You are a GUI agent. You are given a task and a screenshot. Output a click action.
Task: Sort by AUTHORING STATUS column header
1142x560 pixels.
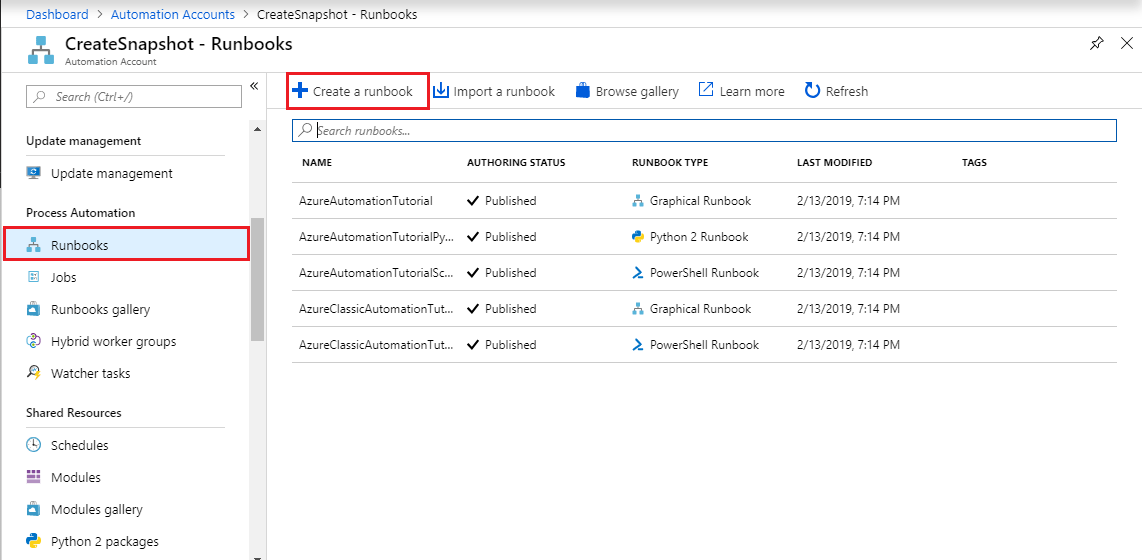(x=516, y=162)
